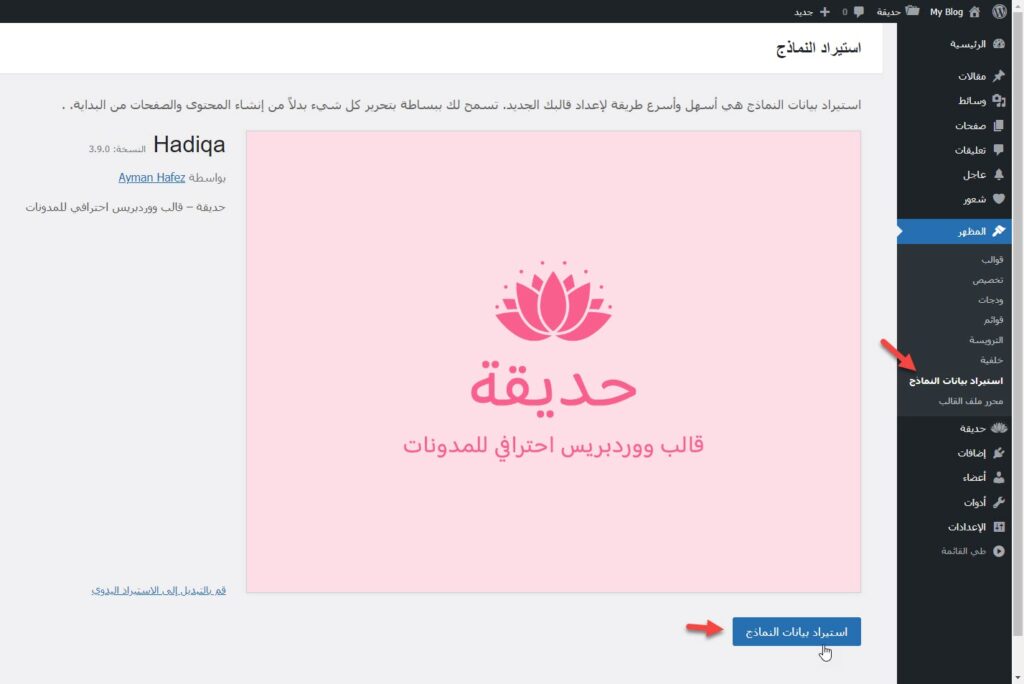Click the أعضاء user icon
The image size is (1024, 684).
999,478
